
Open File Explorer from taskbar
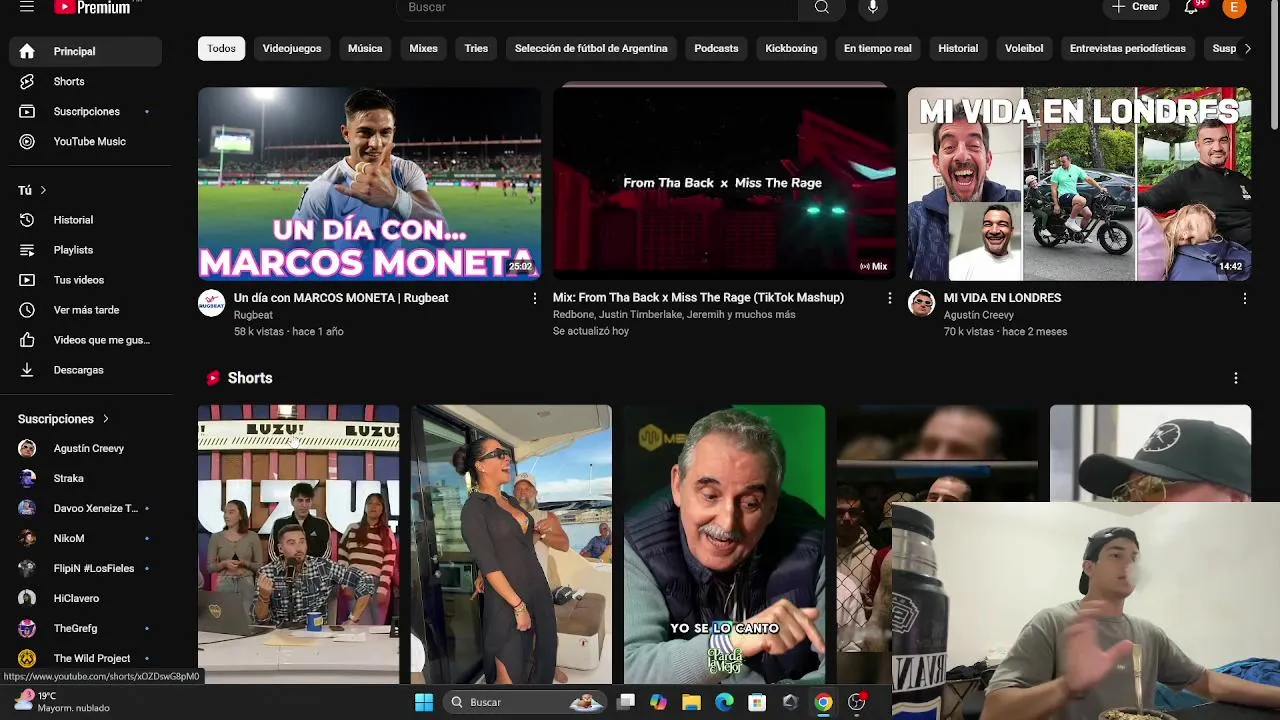691,702
